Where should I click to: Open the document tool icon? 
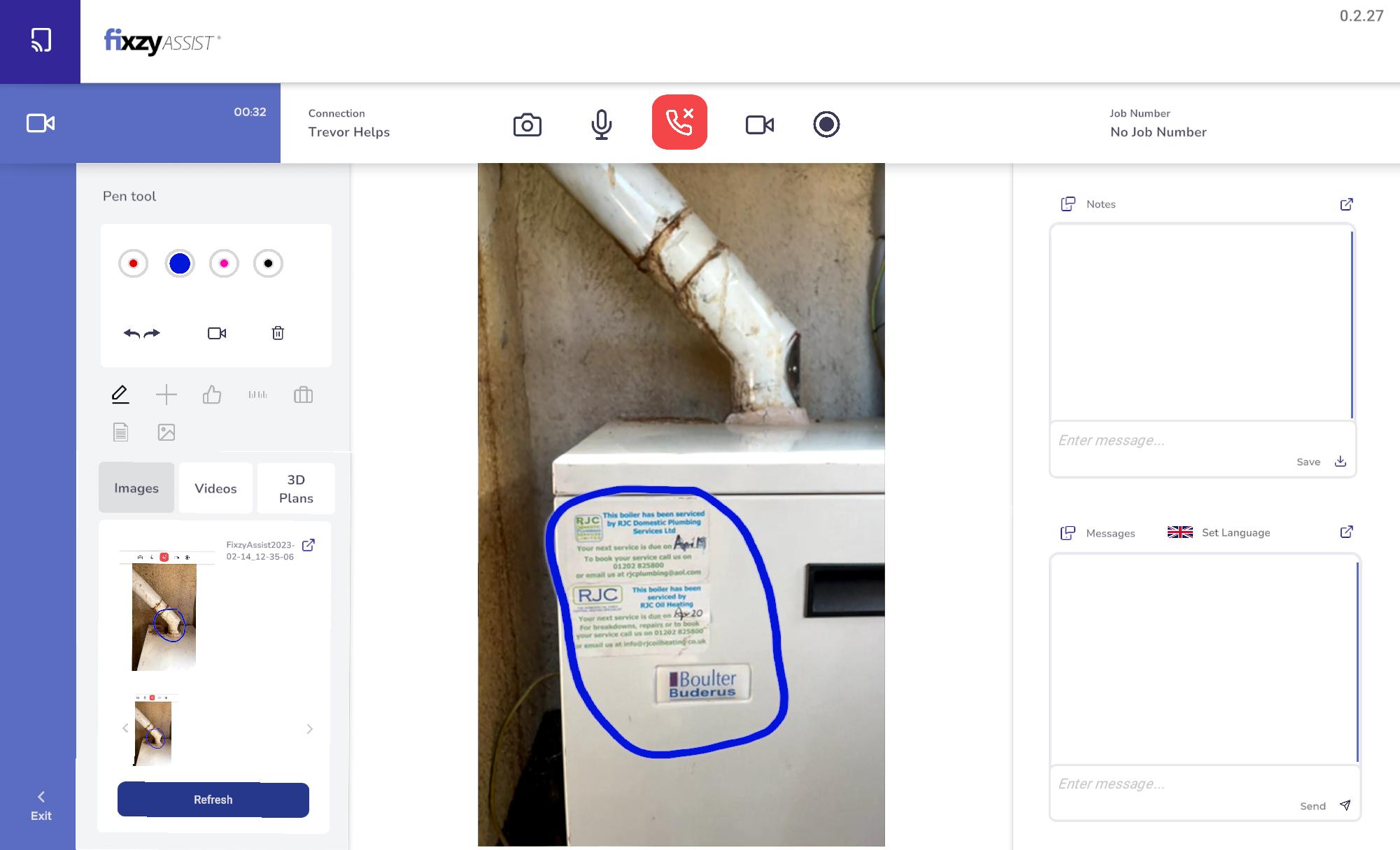pyautogui.click(x=120, y=432)
